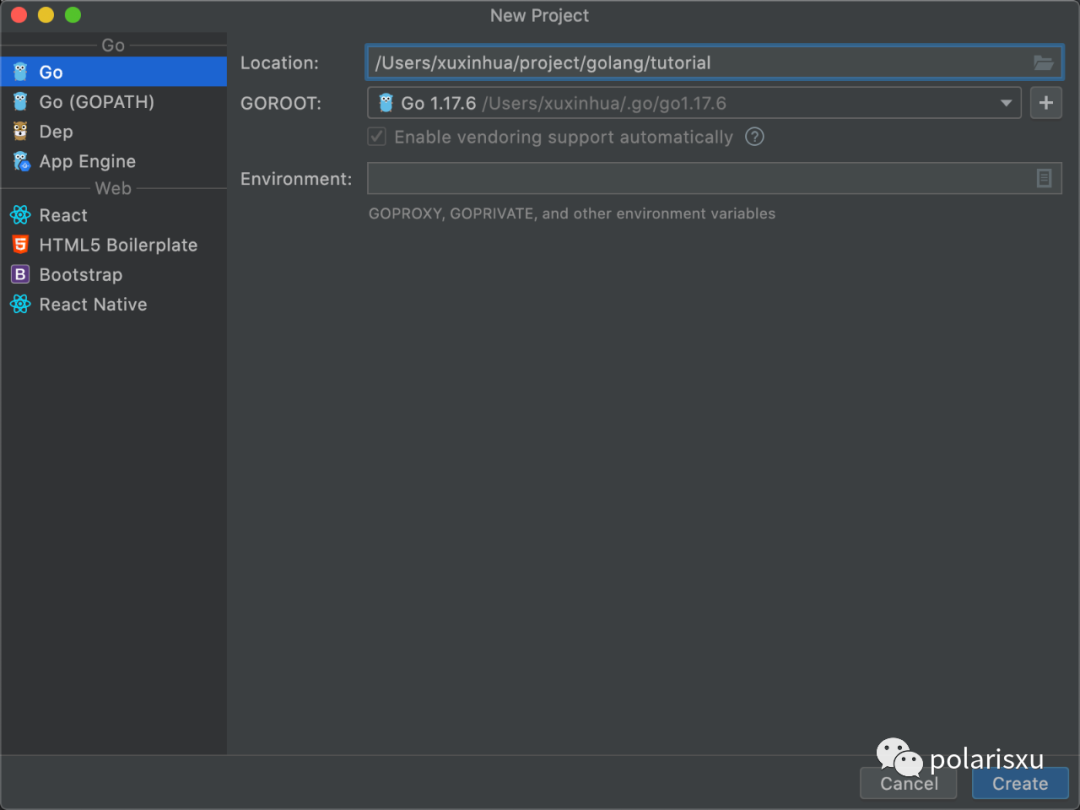Viewport: 1080px width, 810px height.
Task: Click the Go gopher icon in sidebar
Action: (x=20, y=72)
